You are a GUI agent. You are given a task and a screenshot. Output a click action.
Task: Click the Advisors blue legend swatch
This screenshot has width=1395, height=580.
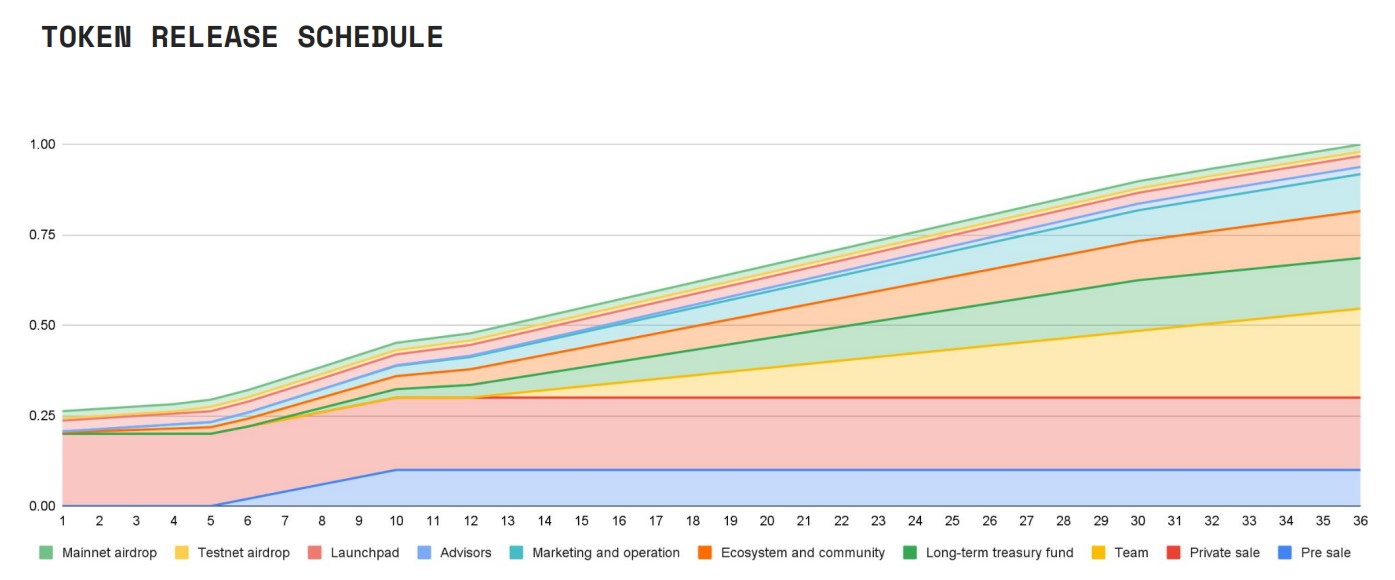(423, 553)
